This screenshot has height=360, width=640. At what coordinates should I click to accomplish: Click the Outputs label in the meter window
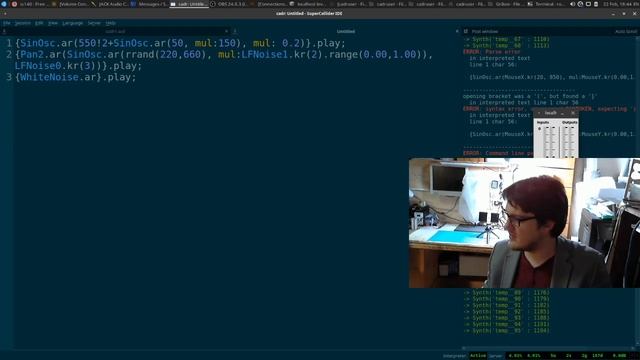(569, 122)
